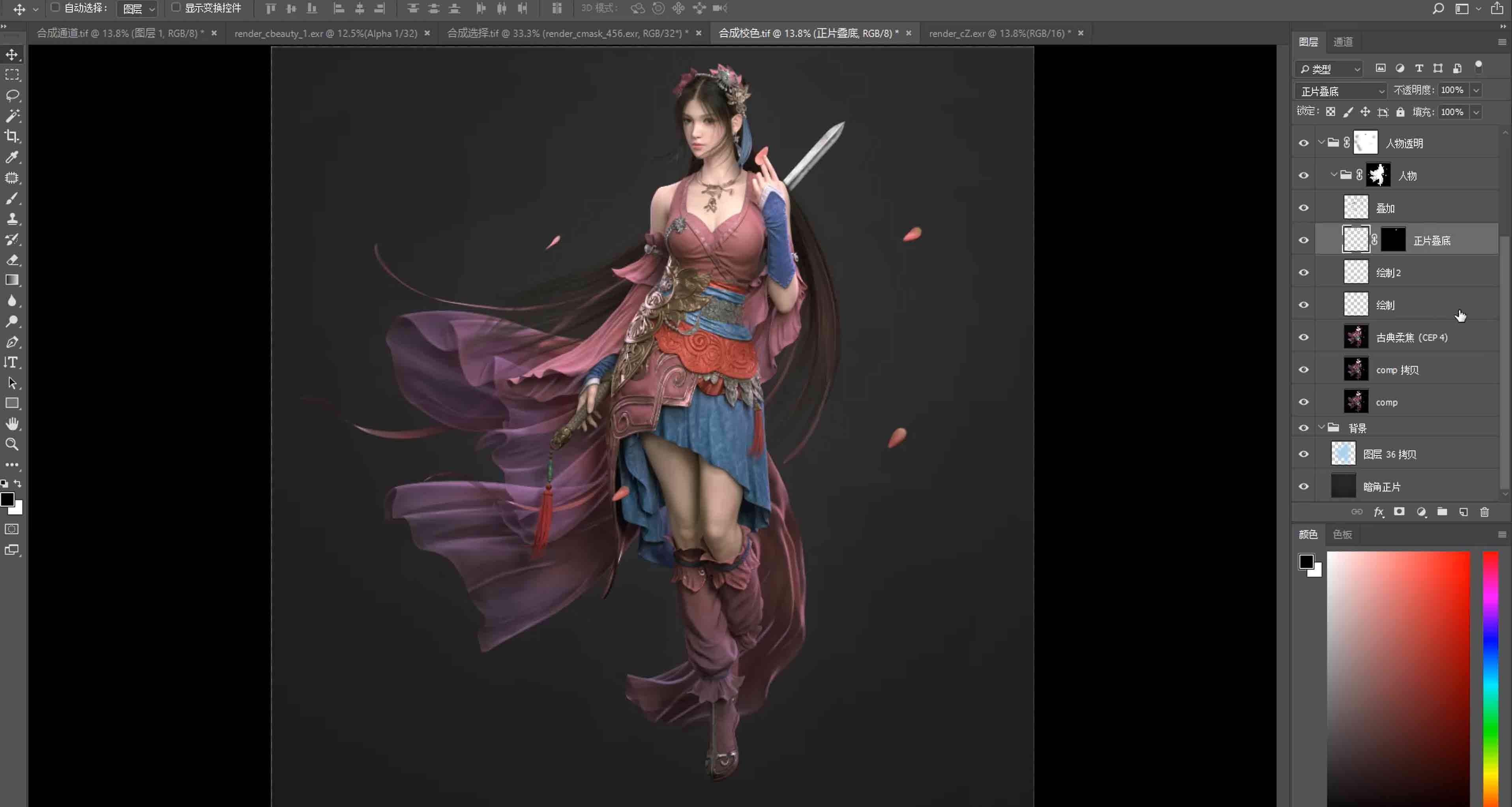Open the 不透明度 opacity dropdown arrow
Image resolution: width=1512 pixels, height=807 pixels.
coord(1476,90)
